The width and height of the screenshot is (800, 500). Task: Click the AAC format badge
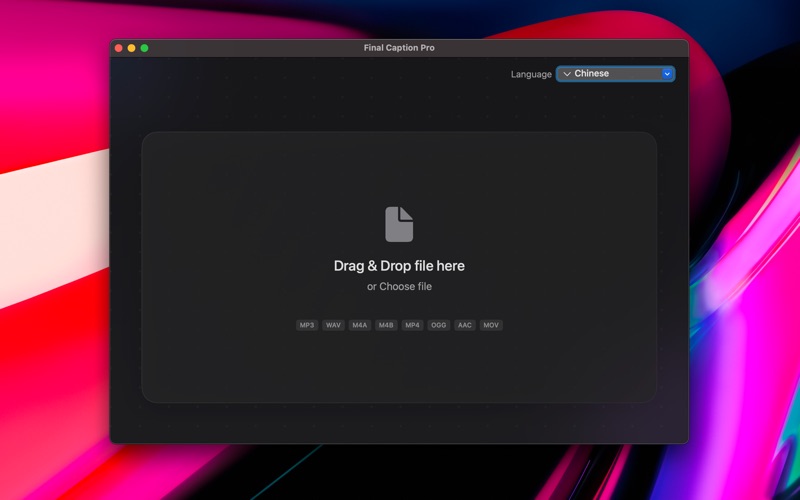pos(465,325)
